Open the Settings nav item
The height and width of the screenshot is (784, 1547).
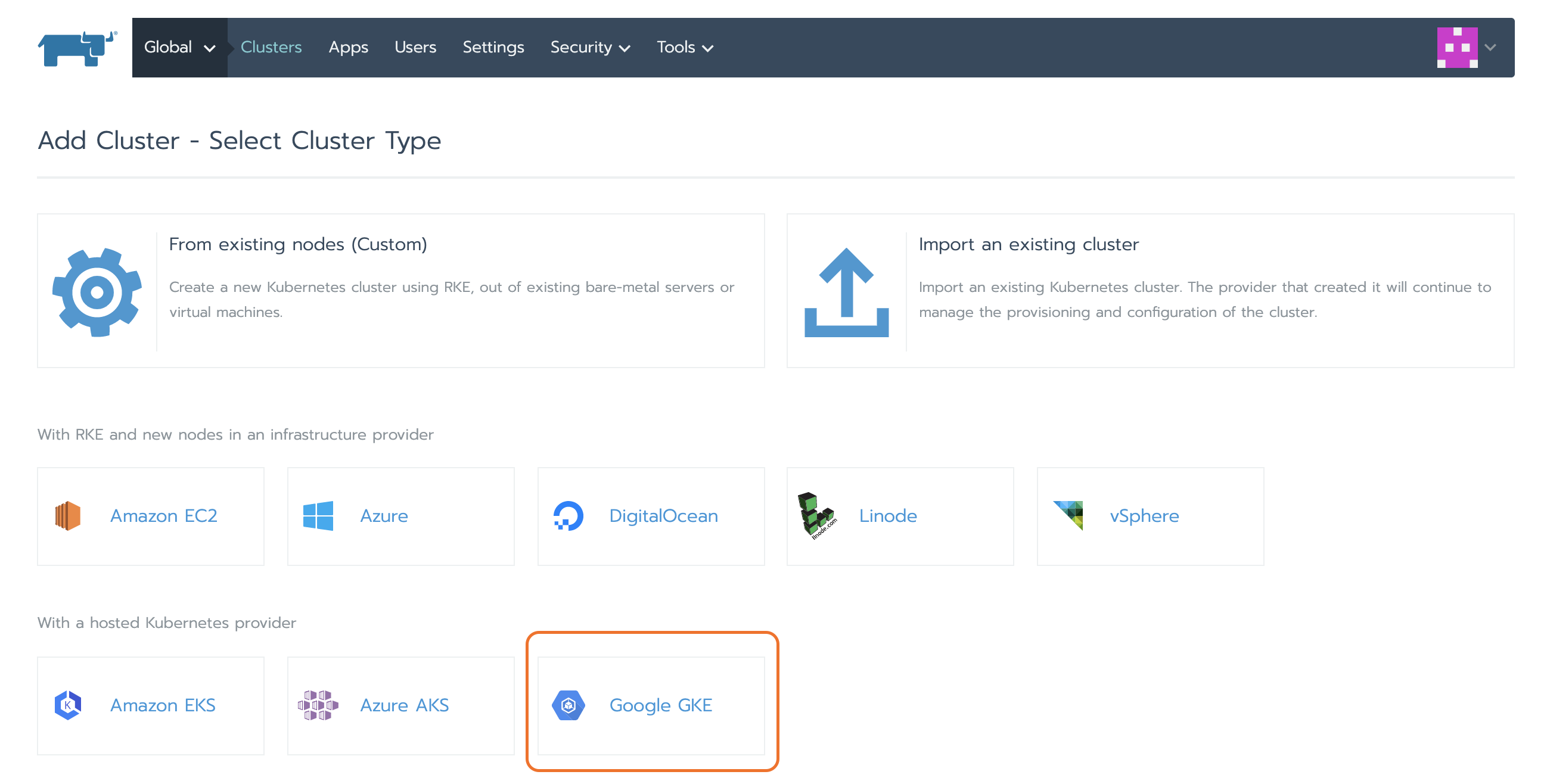(492, 48)
